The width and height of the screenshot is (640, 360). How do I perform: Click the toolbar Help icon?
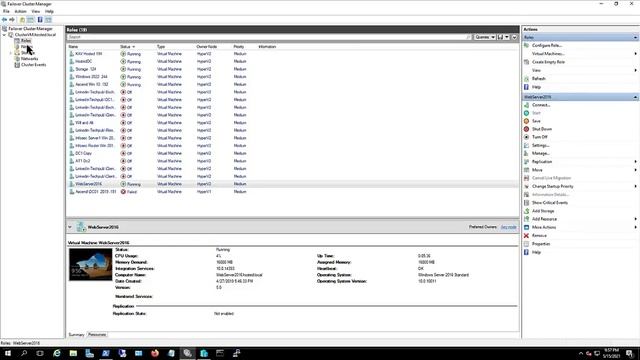[40, 20]
